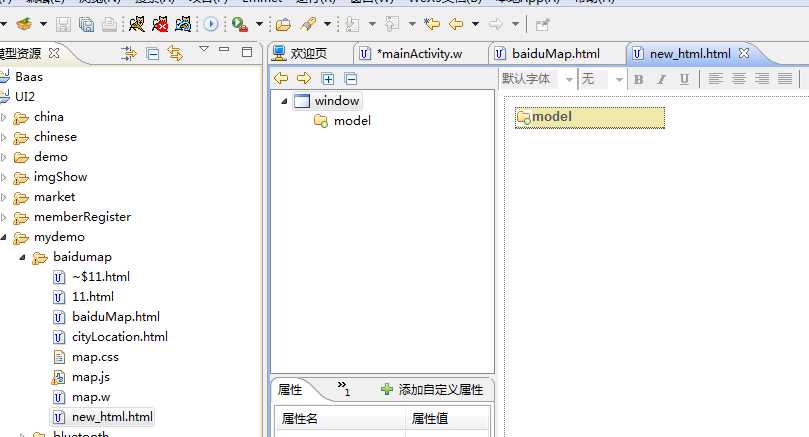Click the expand arrows icon in resource panel
The height and width of the screenshot is (437, 809).
point(128,53)
